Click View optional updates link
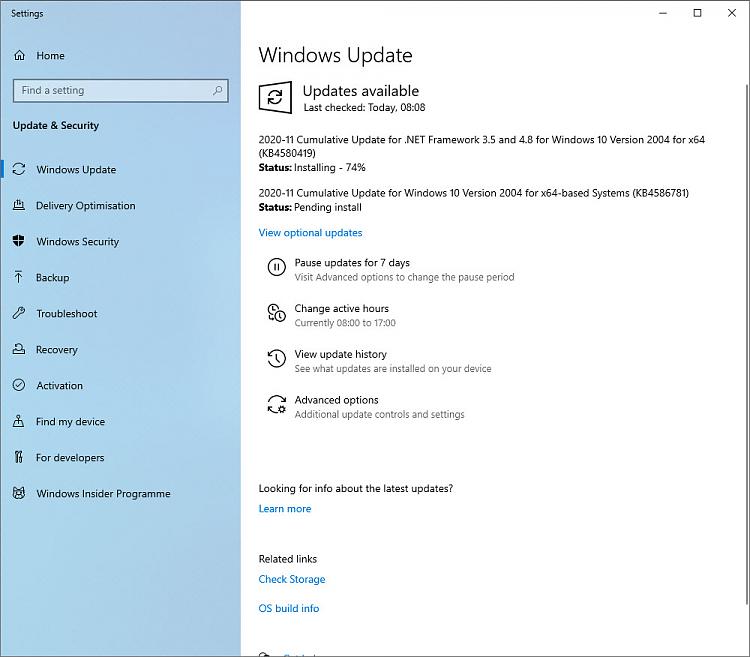This screenshot has height=657, width=750. point(310,233)
